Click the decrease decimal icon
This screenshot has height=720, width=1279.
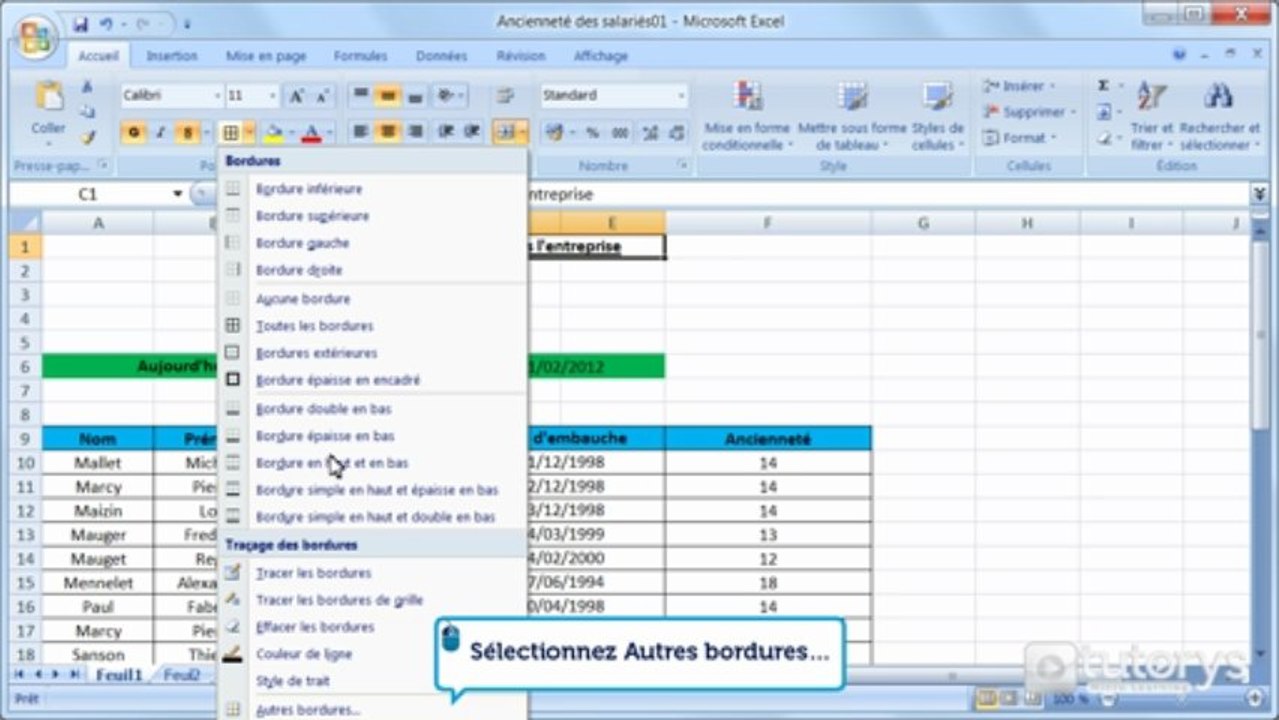[x=677, y=132]
